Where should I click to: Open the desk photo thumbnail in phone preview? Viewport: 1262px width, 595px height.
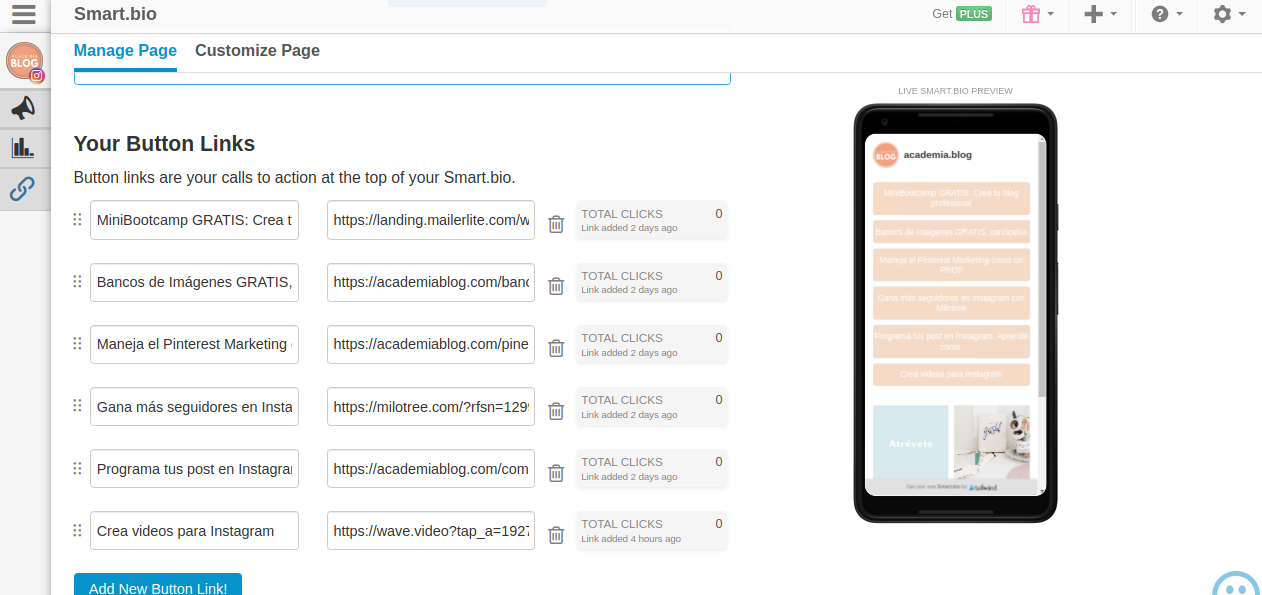click(992, 442)
